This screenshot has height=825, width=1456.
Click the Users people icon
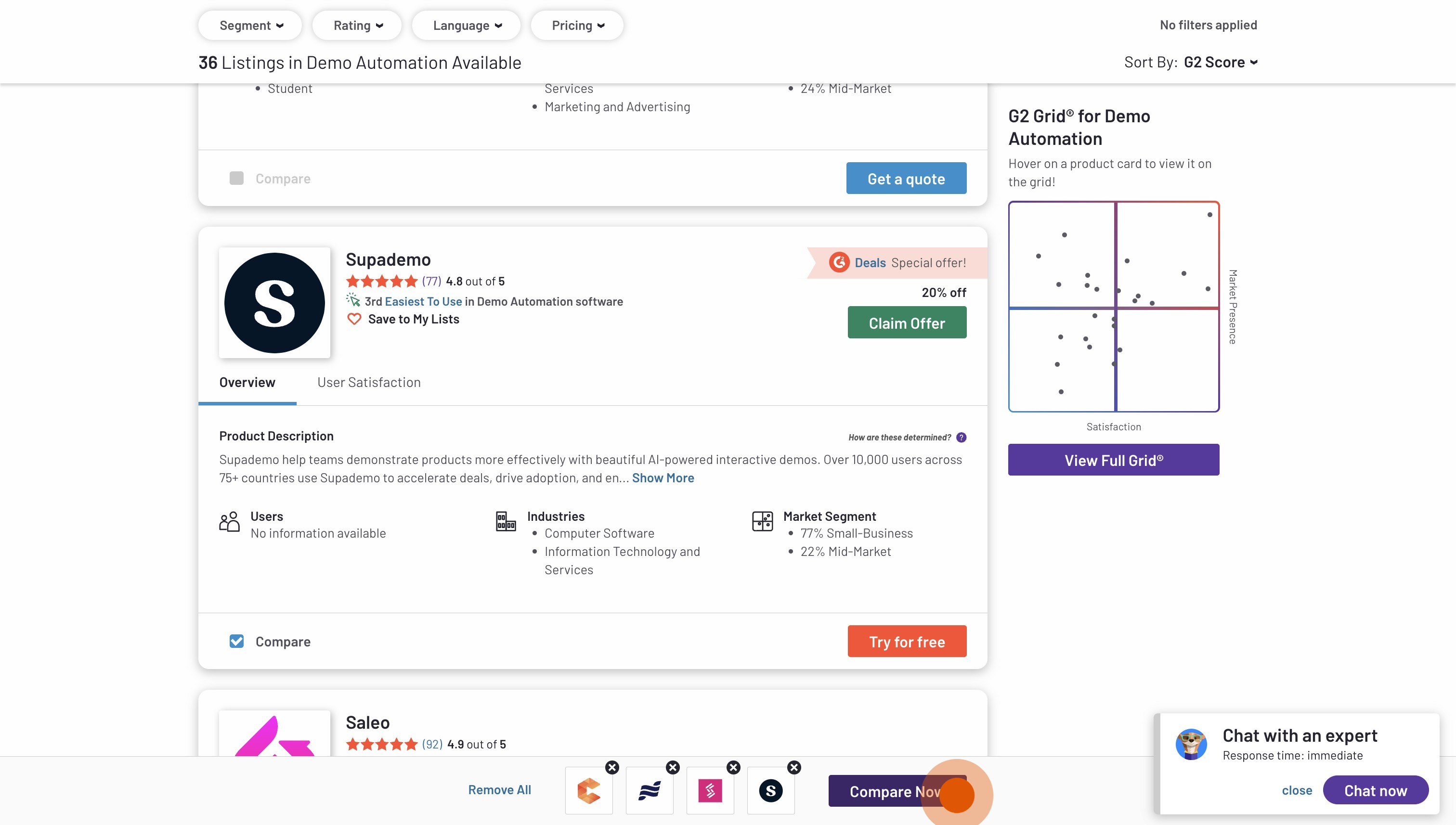click(229, 521)
